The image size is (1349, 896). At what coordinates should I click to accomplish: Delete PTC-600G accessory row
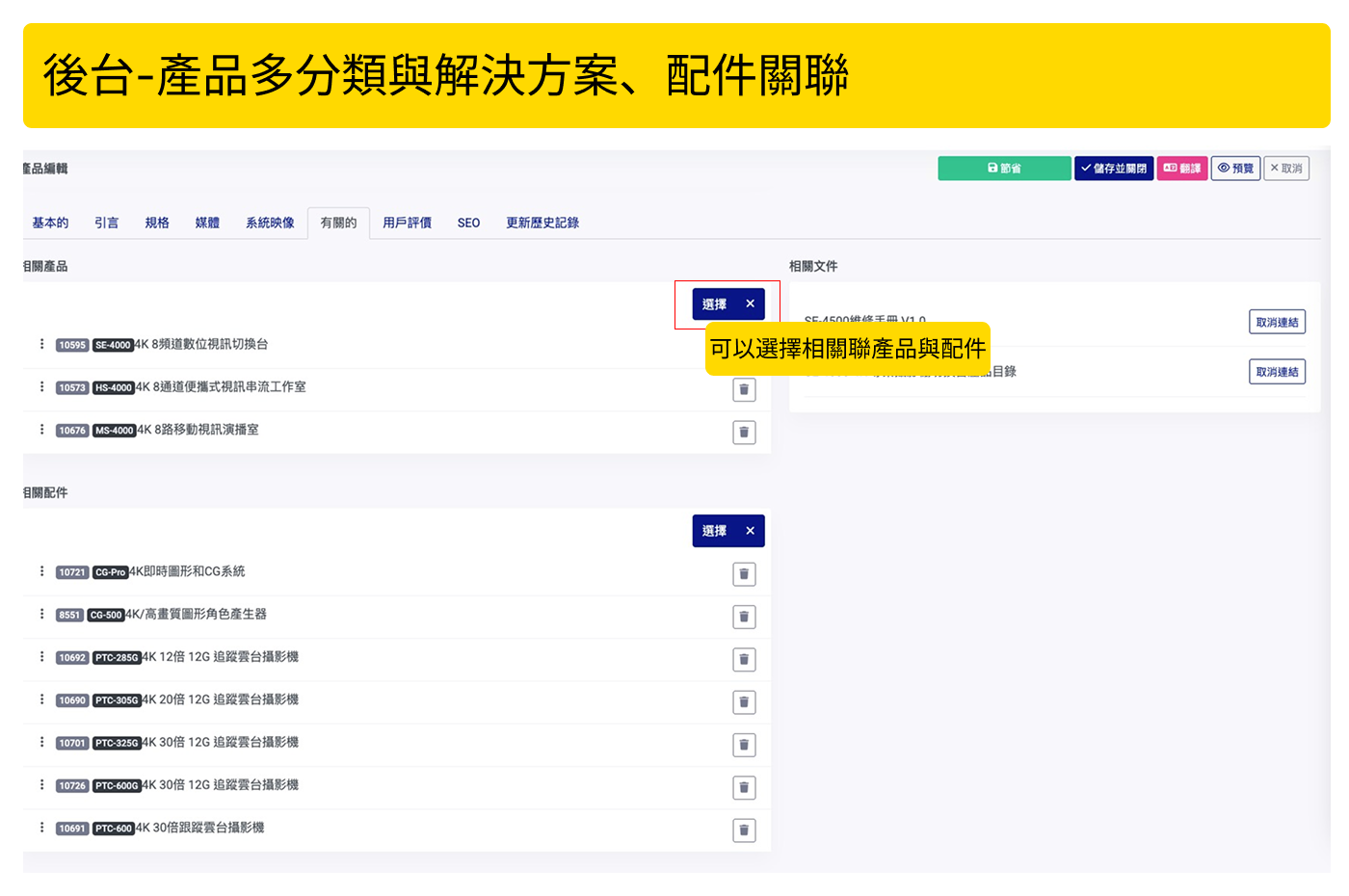click(744, 788)
